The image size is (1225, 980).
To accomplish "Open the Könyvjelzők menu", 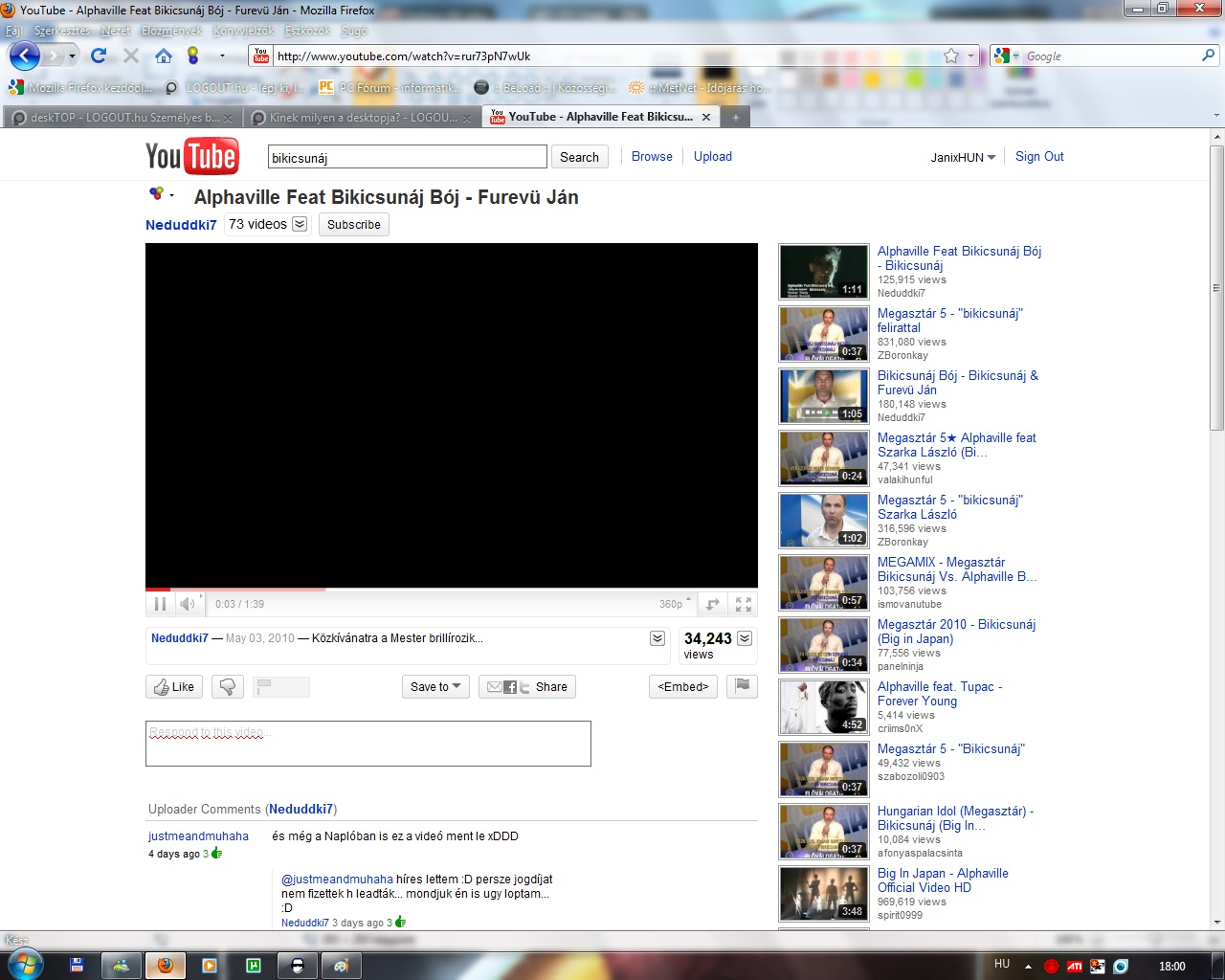I will [x=243, y=31].
